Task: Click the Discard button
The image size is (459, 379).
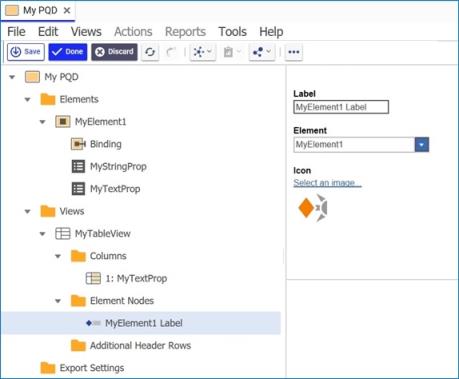Action: [114, 52]
